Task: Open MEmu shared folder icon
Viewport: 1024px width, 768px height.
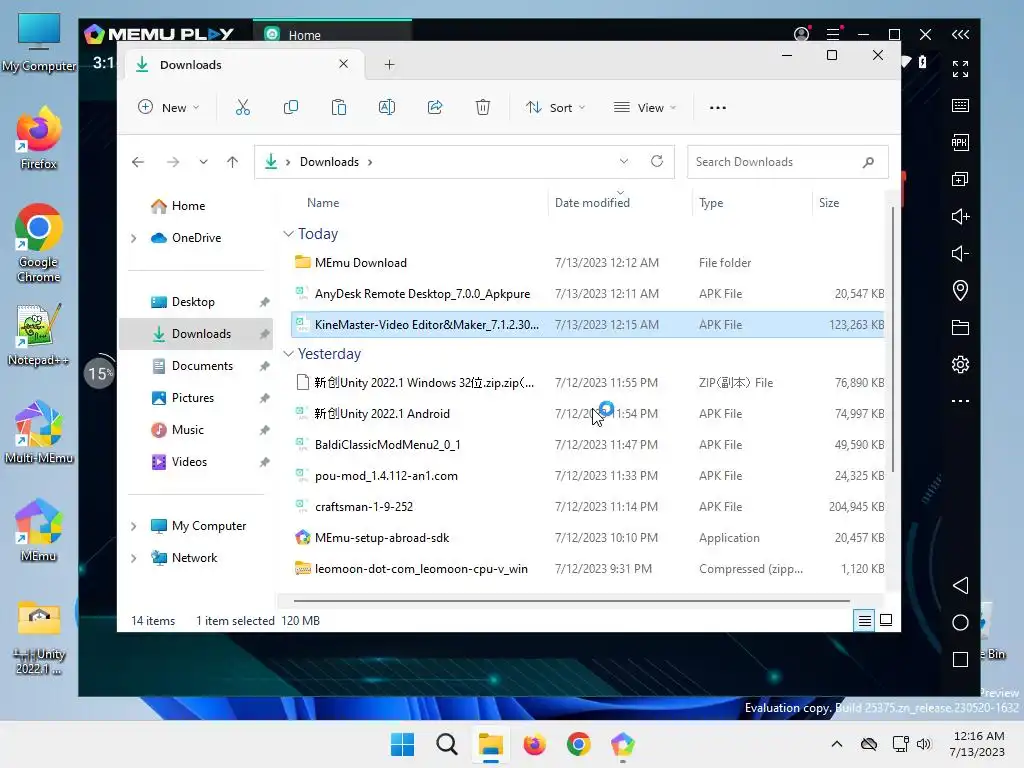Action: [960, 327]
